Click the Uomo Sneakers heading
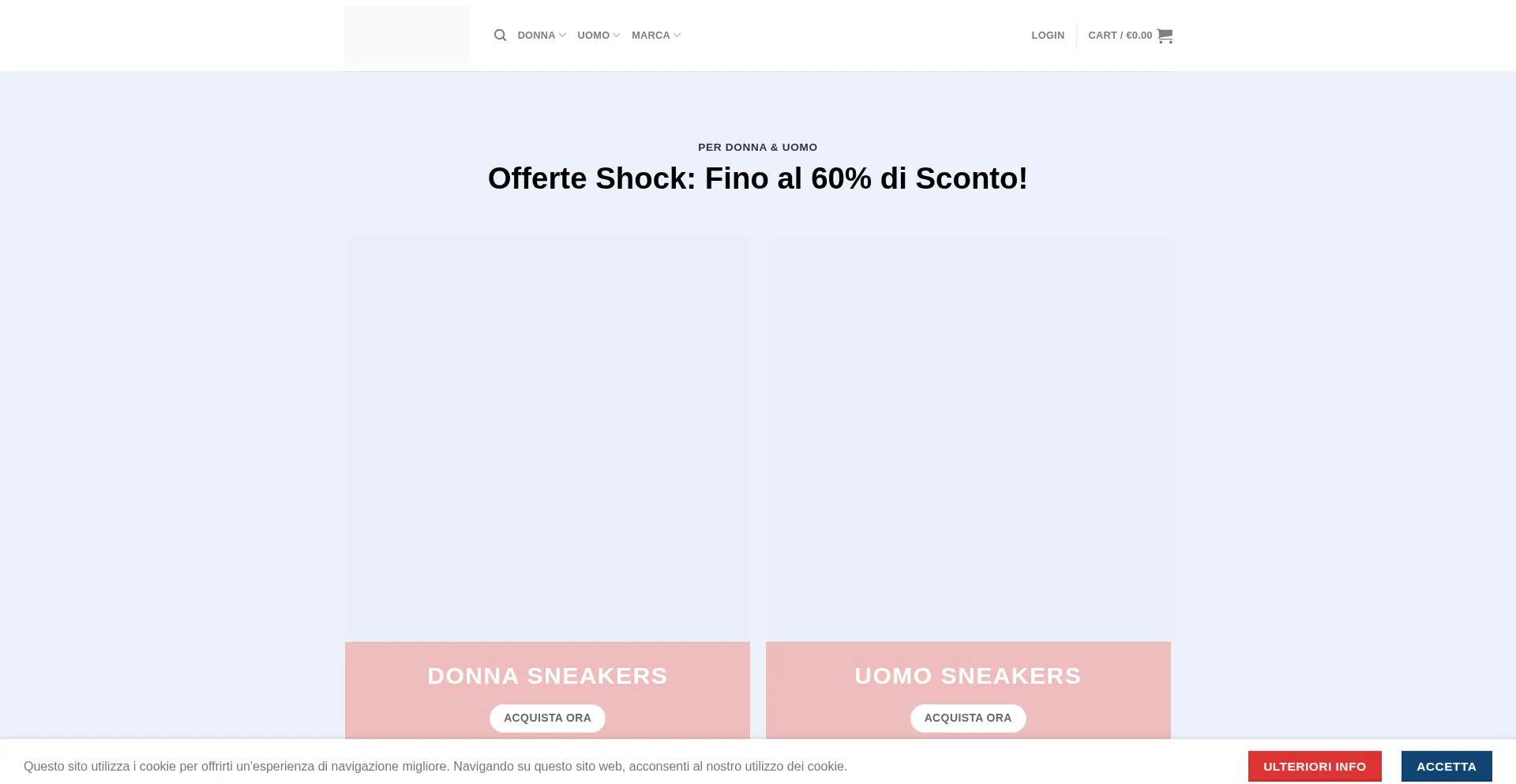The width and height of the screenshot is (1516, 784). (x=968, y=676)
